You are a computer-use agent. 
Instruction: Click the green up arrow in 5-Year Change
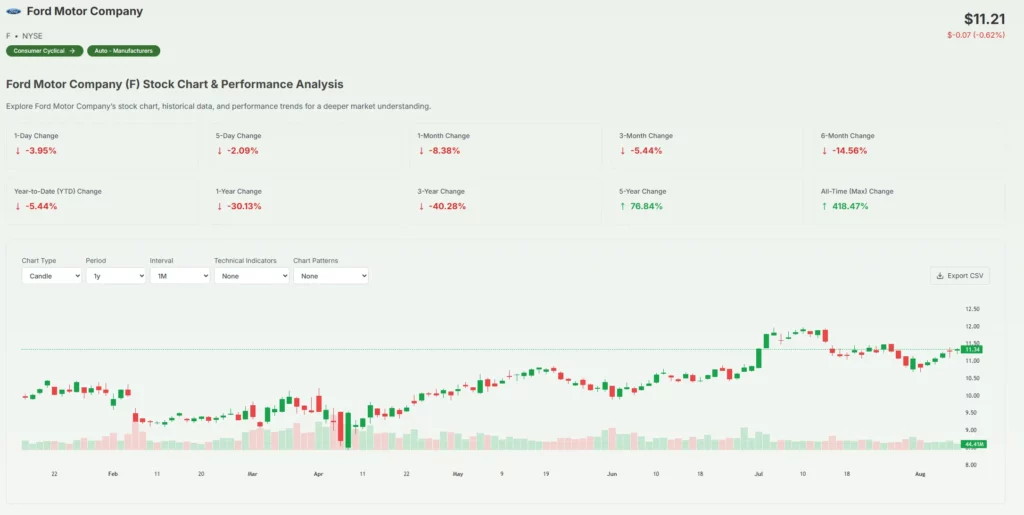(622, 206)
